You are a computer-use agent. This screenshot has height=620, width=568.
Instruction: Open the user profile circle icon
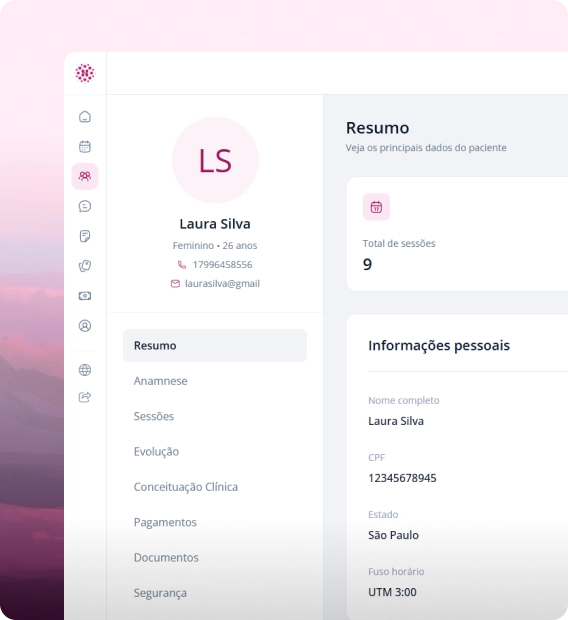[x=85, y=326]
